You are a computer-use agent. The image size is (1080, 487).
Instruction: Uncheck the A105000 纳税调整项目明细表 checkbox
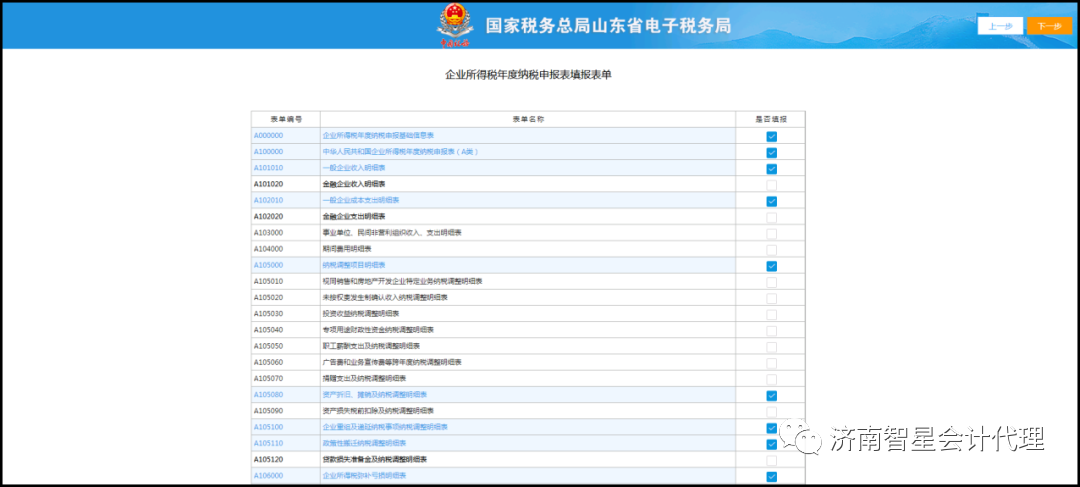click(771, 266)
